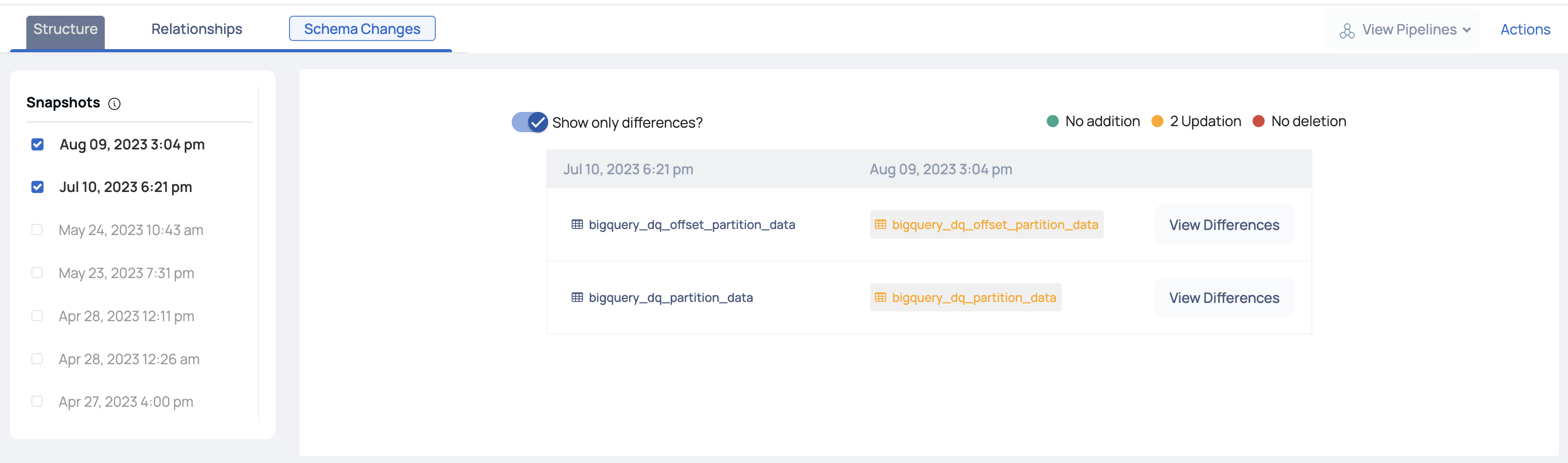Click the Snapshots info icon
The image size is (1568, 463).
tap(114, 103)
